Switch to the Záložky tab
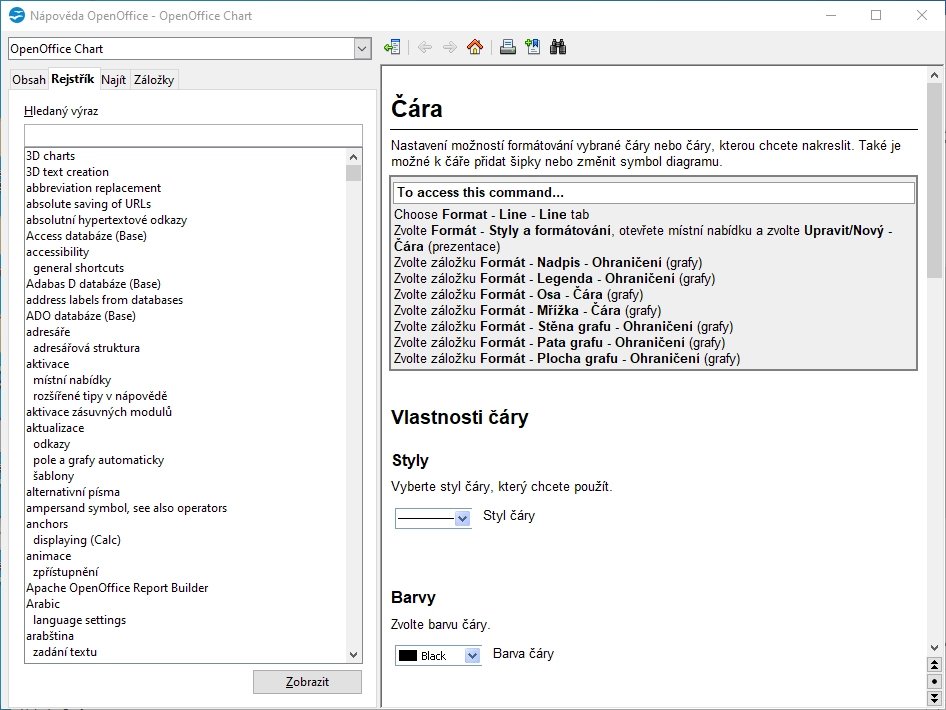The height and width of the screenshot is (710, 946). [156, 79]
